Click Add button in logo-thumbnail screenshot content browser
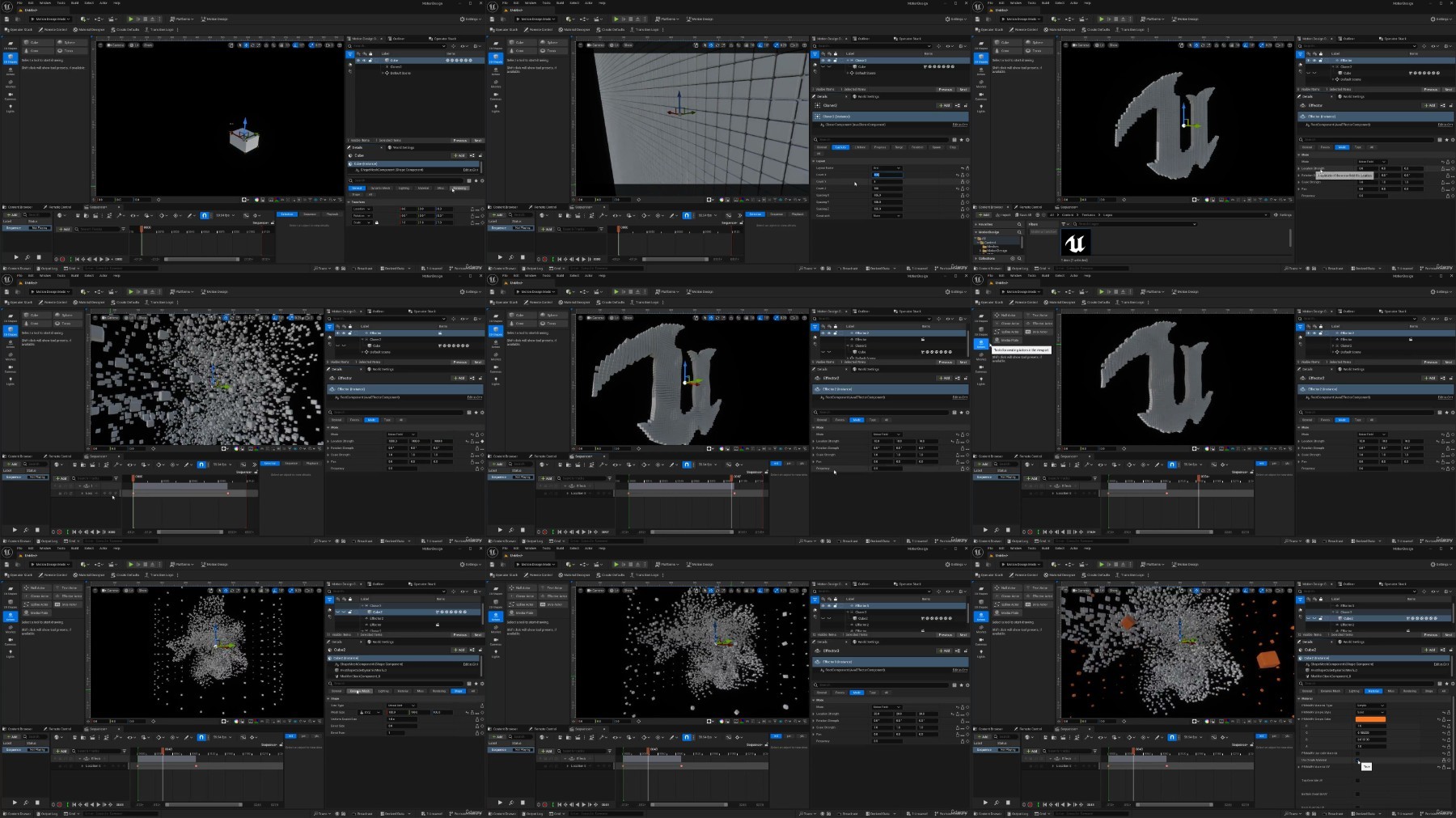 coord(984,215)
